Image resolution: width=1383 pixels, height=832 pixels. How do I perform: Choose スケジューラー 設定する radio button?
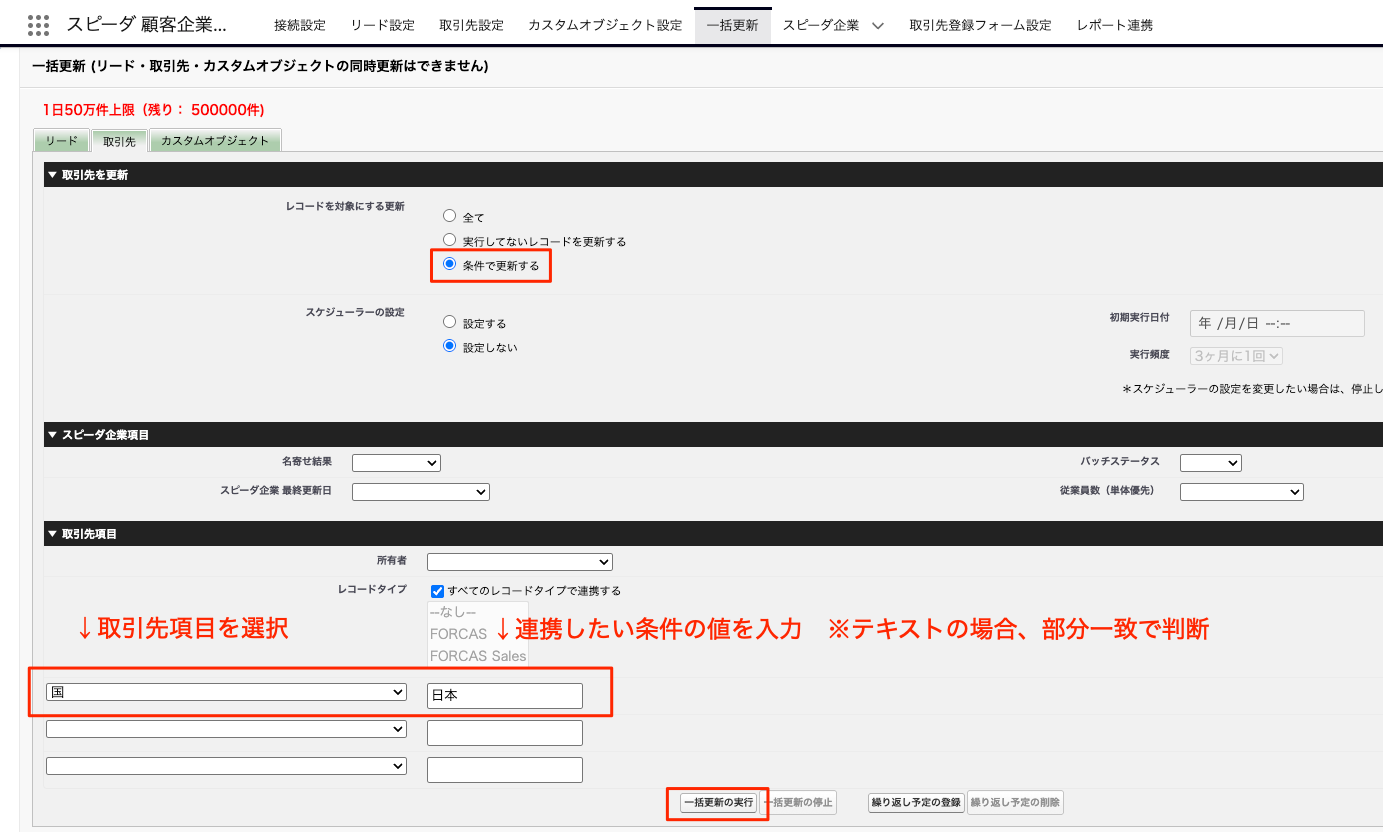tap(450, 323)
